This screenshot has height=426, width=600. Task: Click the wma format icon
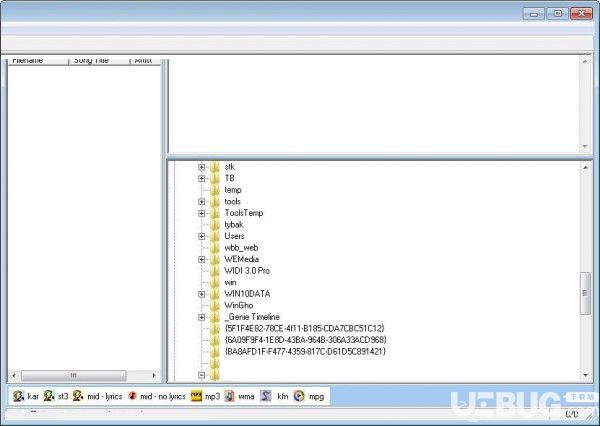click(229, 396)
